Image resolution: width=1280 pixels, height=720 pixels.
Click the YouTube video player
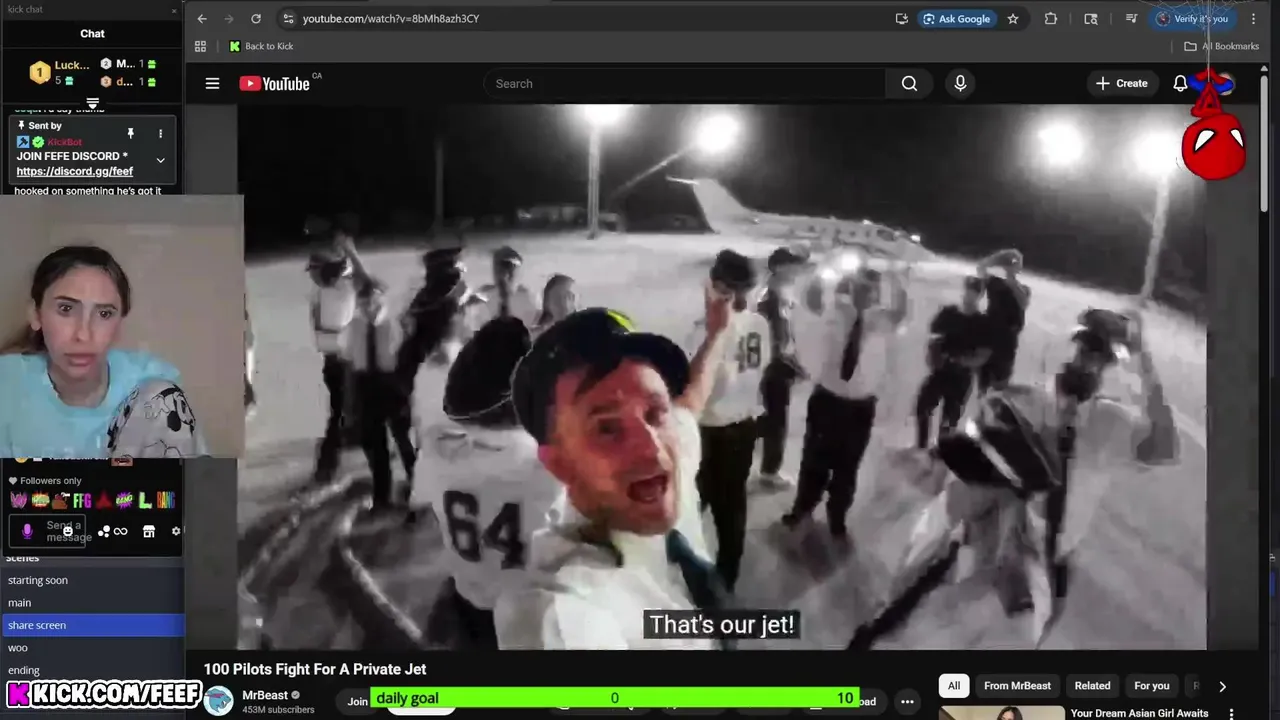tap(721, 376)
